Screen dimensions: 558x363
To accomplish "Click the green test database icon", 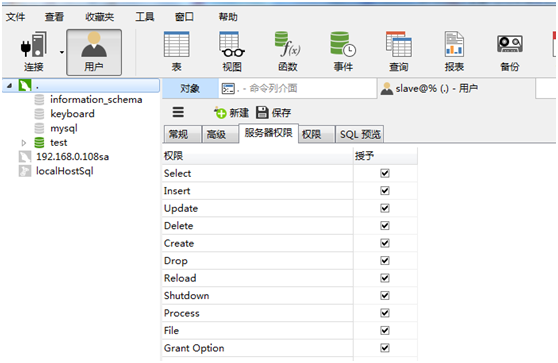I will [39, 143].
